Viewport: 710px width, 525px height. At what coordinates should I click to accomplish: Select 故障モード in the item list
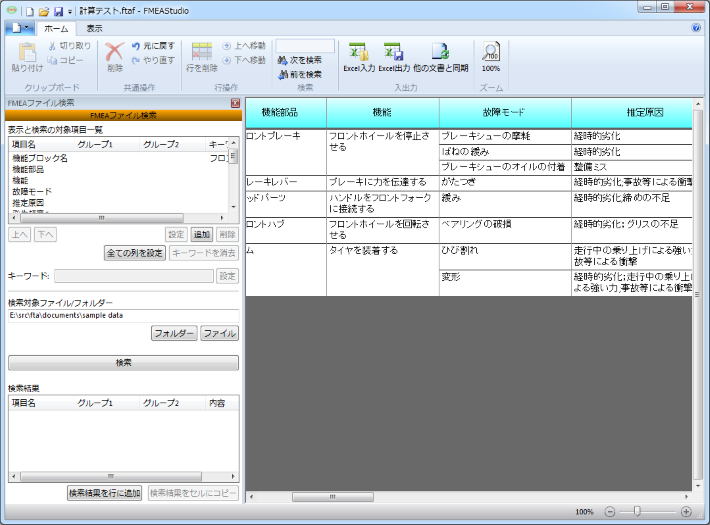click(x=31, y=190)
